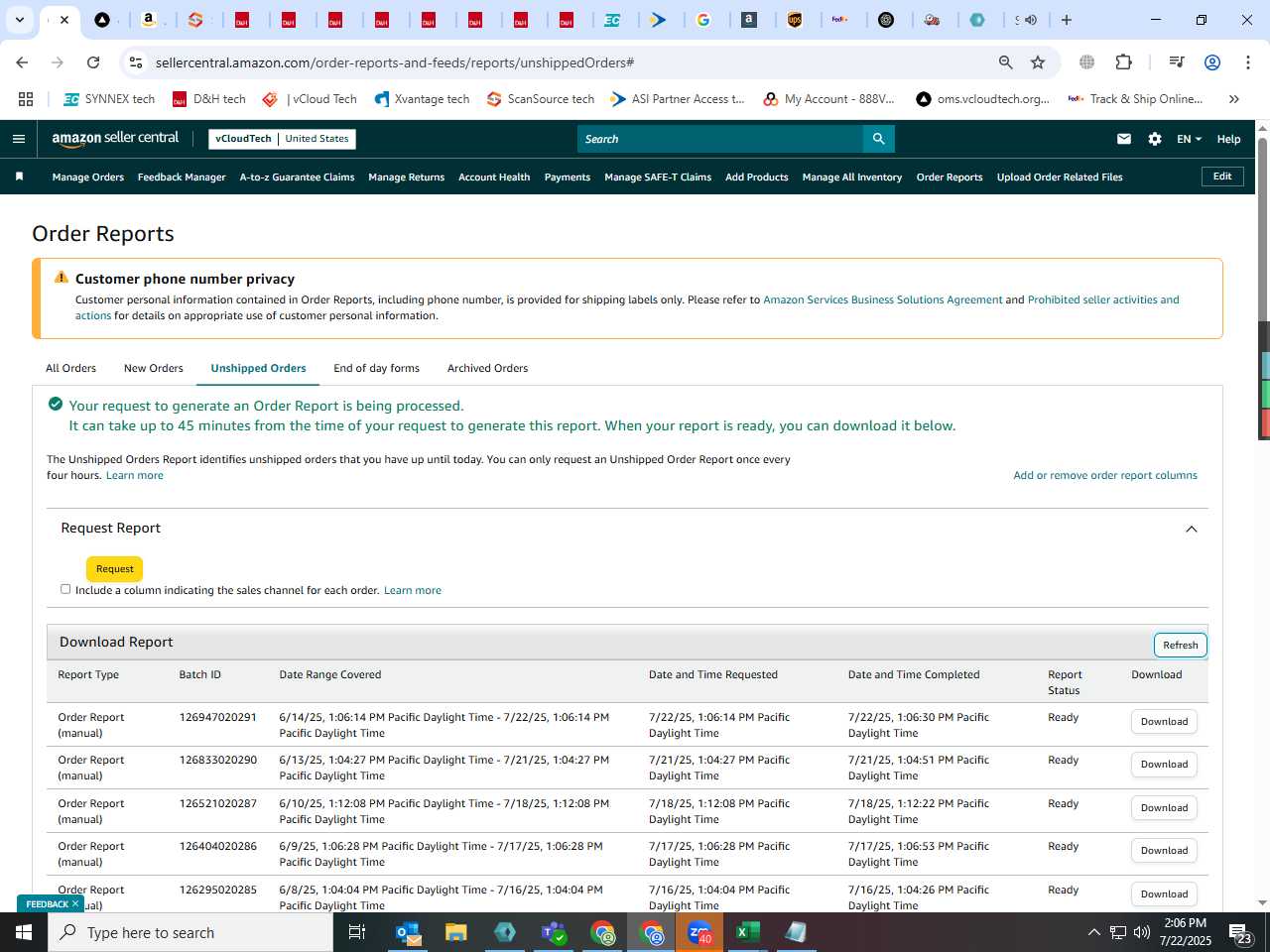
Task: Click the vCloudTech United States account switcher
Action: pos(282,139)
